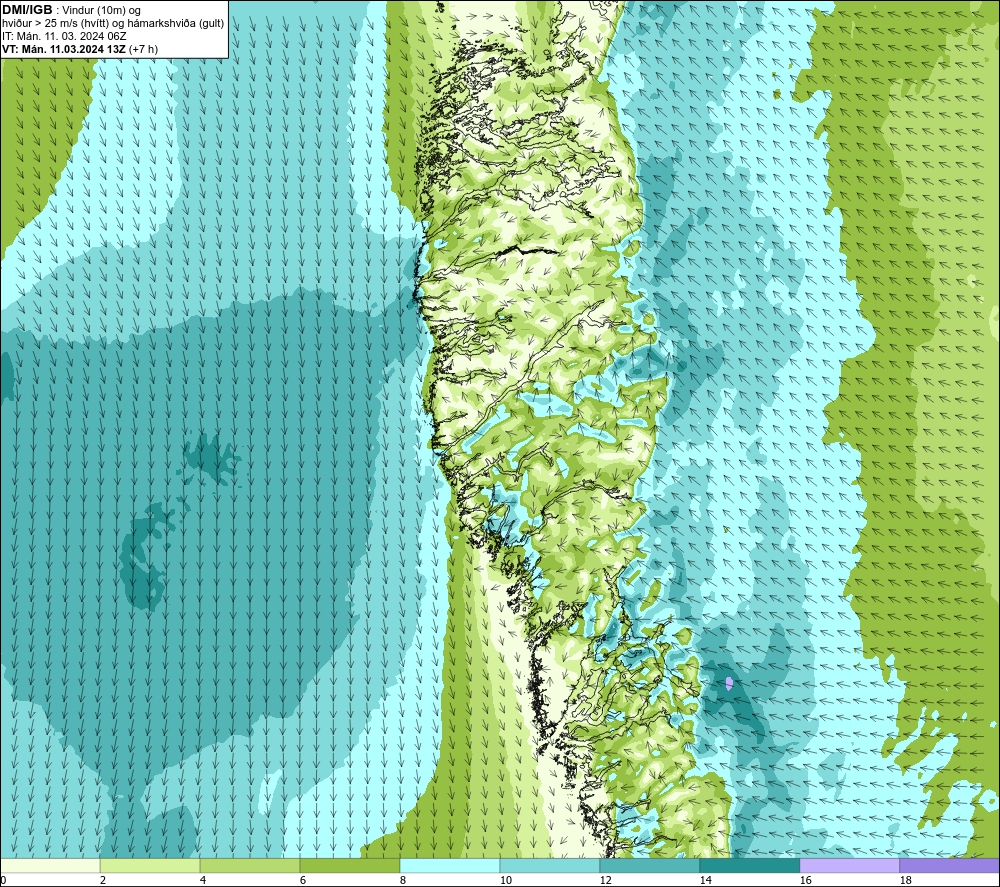The image size is (1000, 887).
Task: Click the "(+7 h)" forecast offset text
Action: point(143,49)
